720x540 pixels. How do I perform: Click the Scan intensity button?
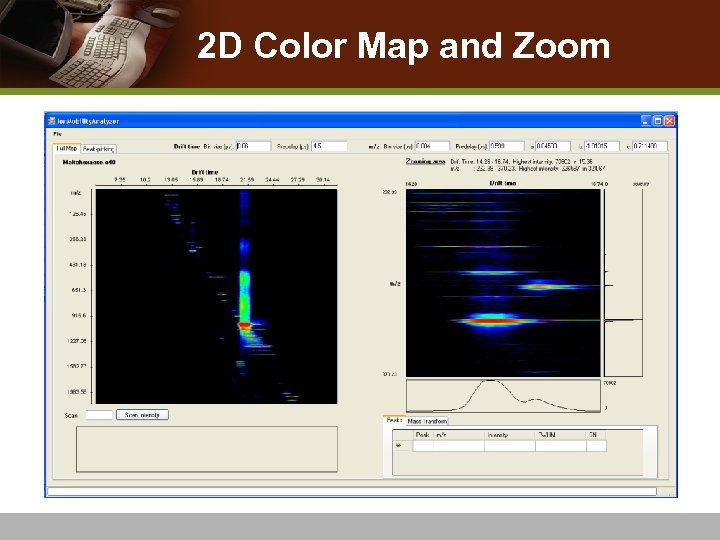pyautogui.click(x=142, y=415)
